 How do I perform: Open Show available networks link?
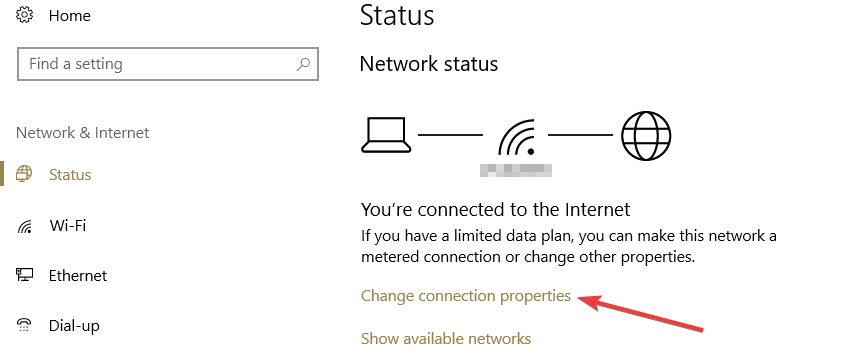coord(446,338)
